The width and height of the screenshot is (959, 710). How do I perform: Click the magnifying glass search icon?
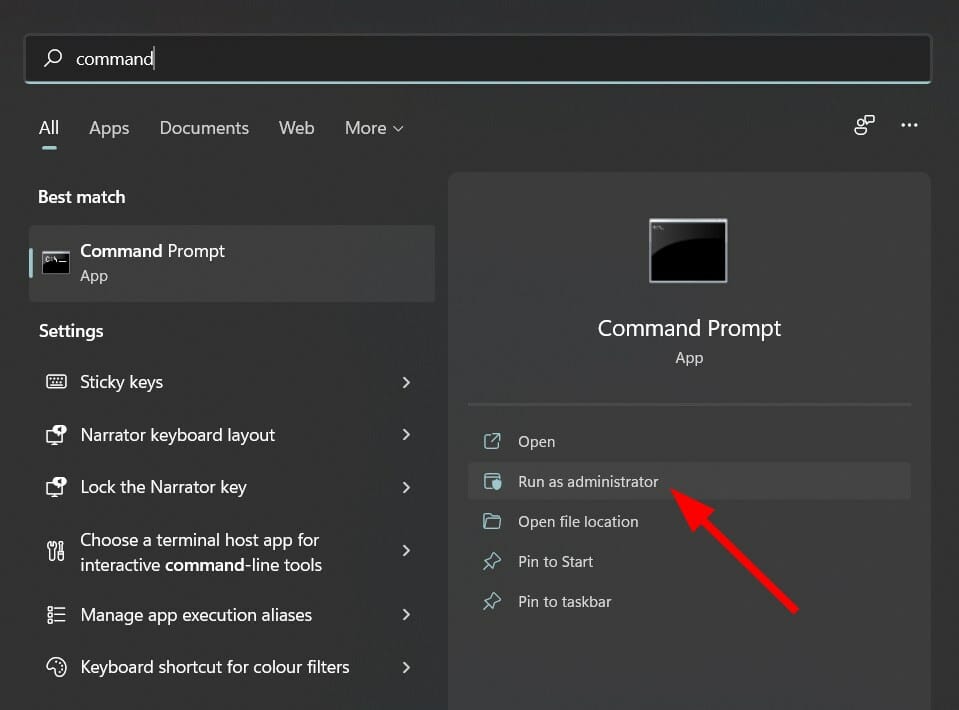click(53, 59)
